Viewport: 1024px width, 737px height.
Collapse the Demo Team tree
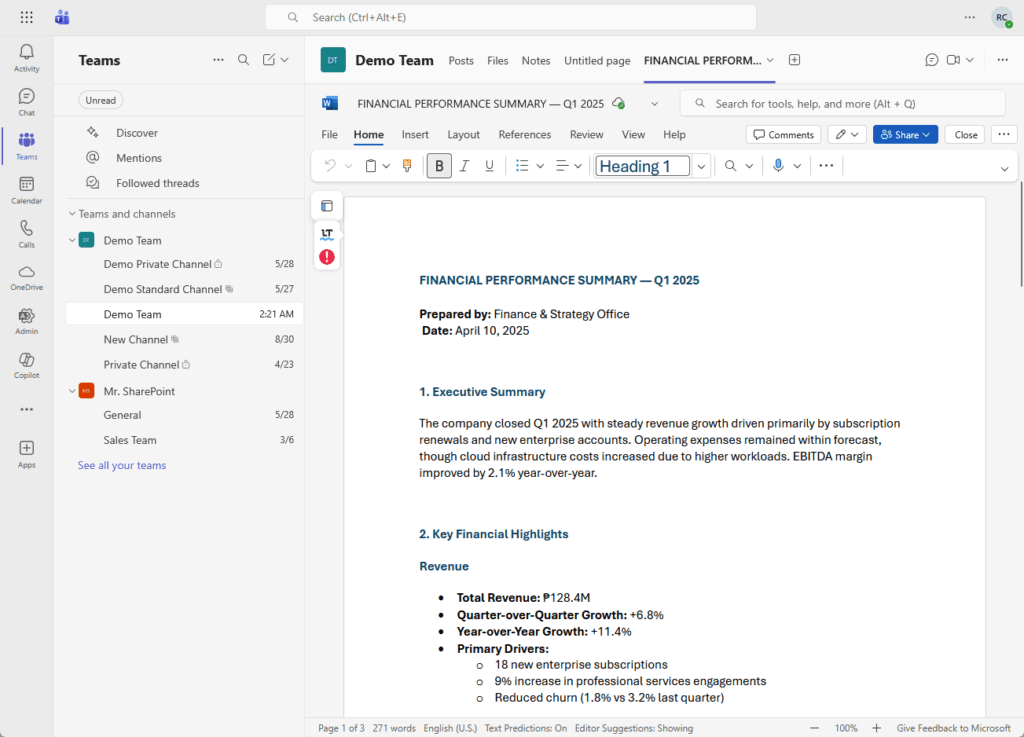(72, 240)
